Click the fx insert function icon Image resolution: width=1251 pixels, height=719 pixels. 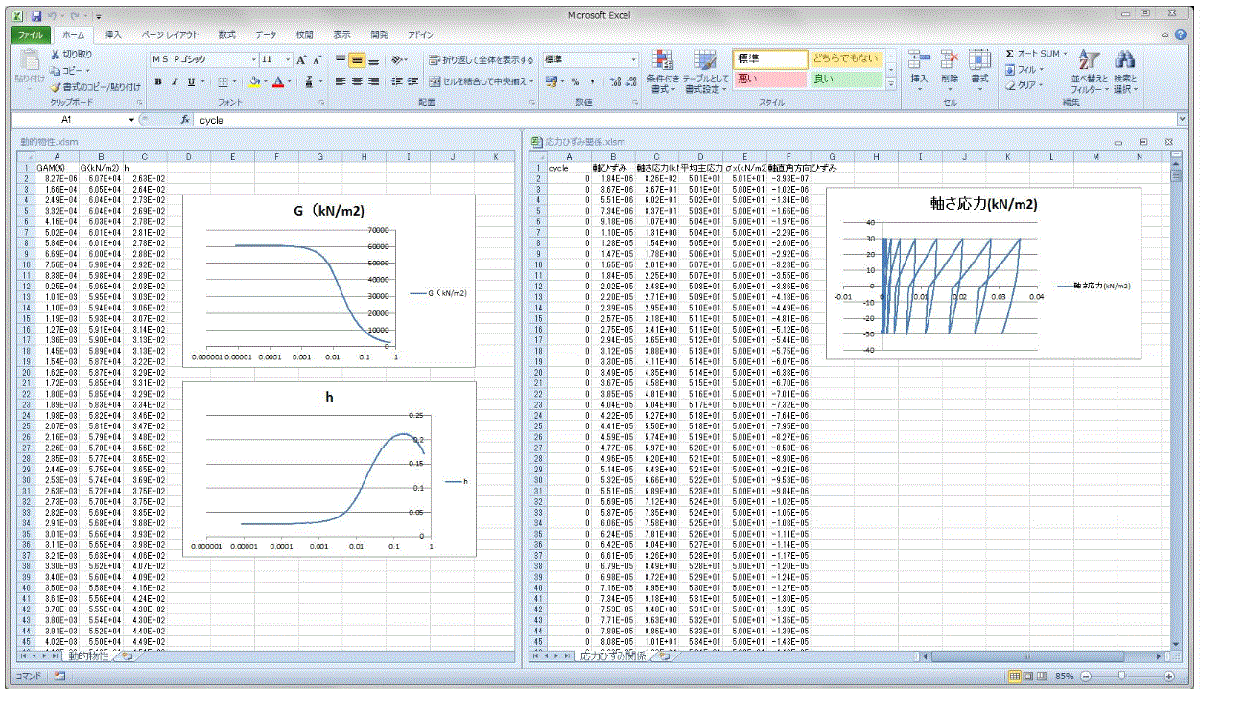tap(185, 120)
